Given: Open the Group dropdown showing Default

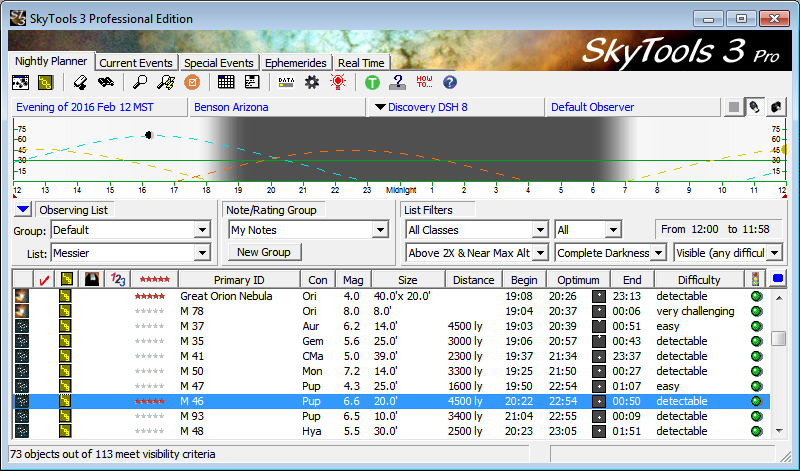Looking at the screenshot, I should pos(202,230).
